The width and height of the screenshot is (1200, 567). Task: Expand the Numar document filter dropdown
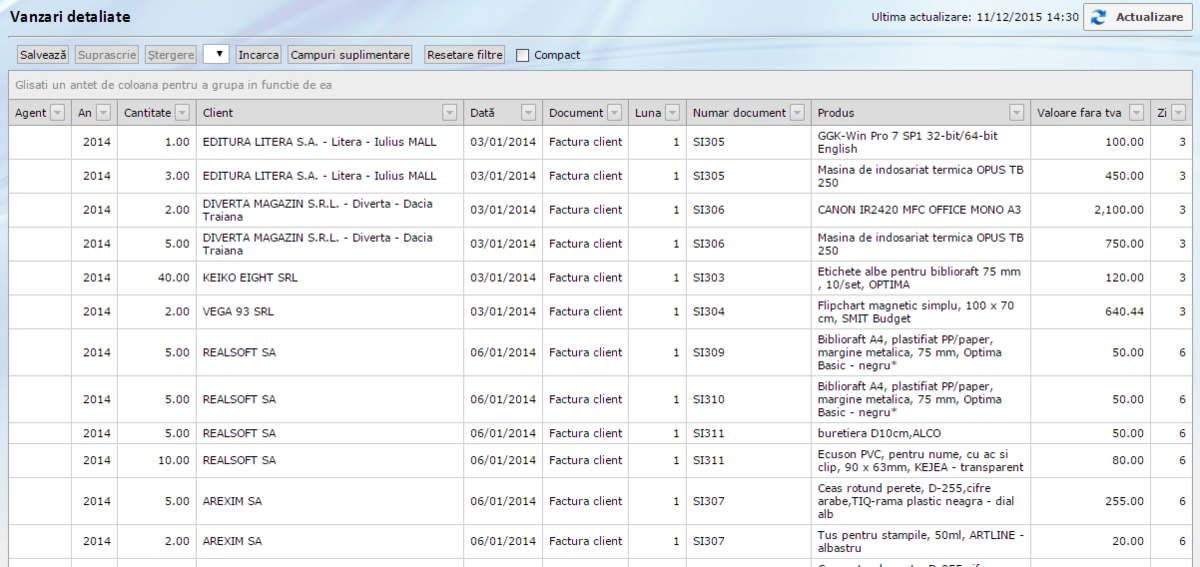796,113
